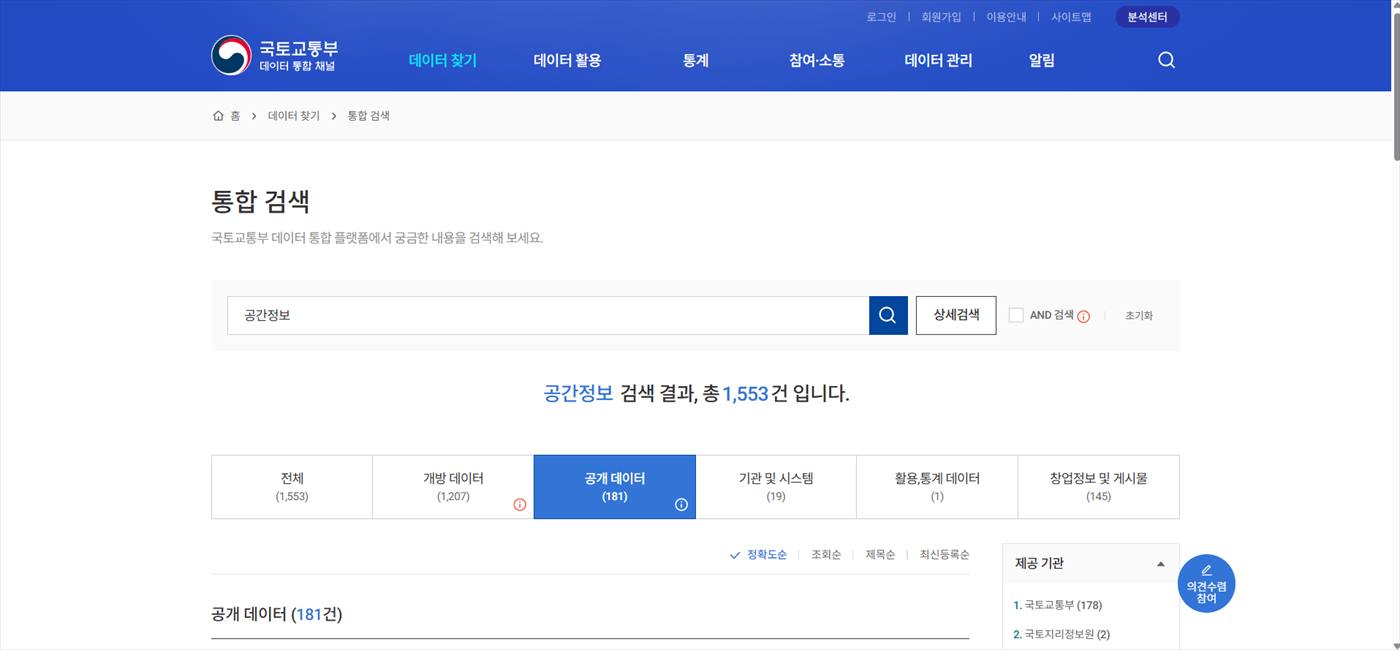This screenshot has height=650, width=1400.
Task: Select the 창업정보 및 게시물 tab
Action: (x=1098, y=487)
